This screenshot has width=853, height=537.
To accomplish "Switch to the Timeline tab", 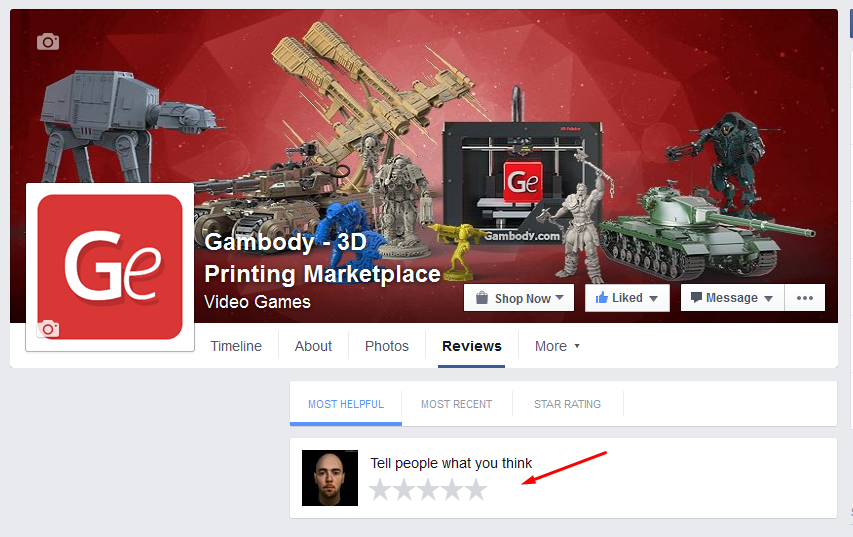I will click(x=236, y=346).
